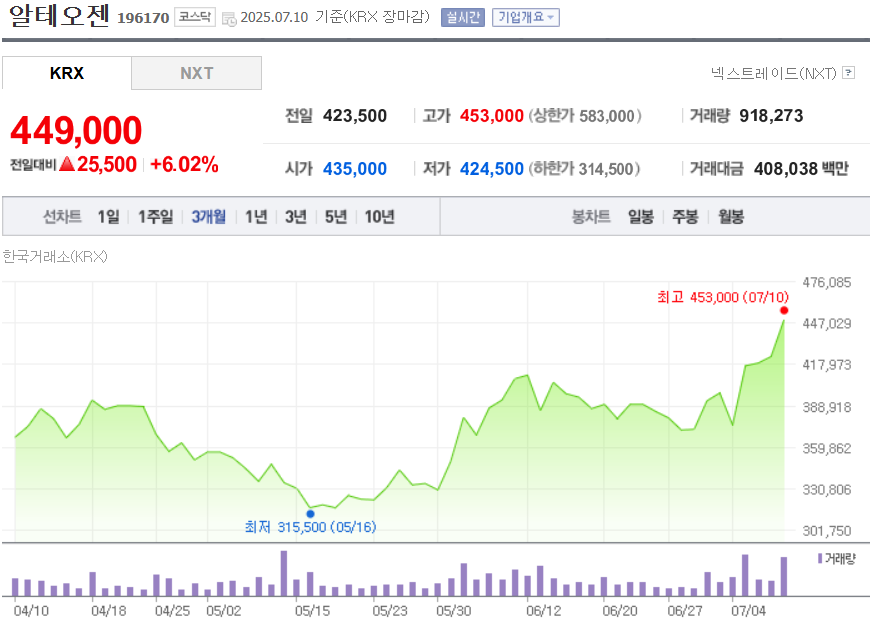Click the blue 최저 marker dot on chart
Screen dimensions: 870x630
[x=310, y=513]
